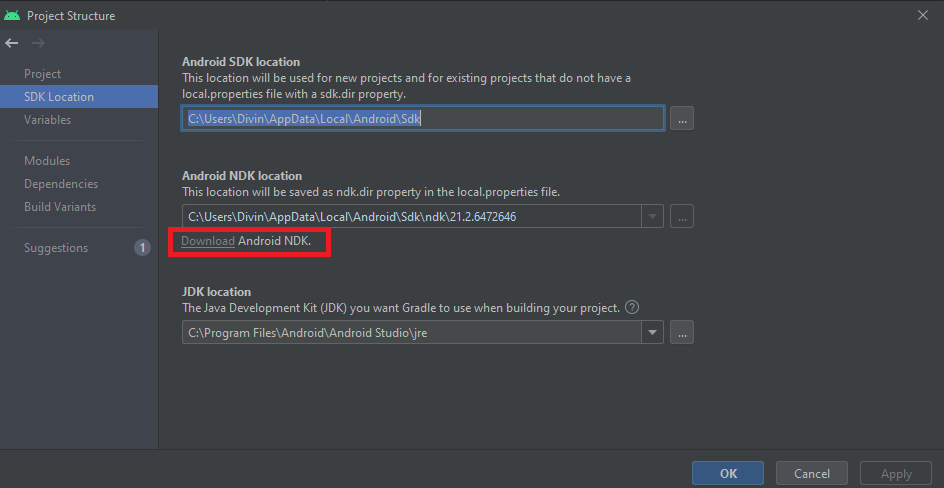Image resolution: width=944 pixels, height=488 pixels.
Task: Click the JDK location path field
Action: 412,332
